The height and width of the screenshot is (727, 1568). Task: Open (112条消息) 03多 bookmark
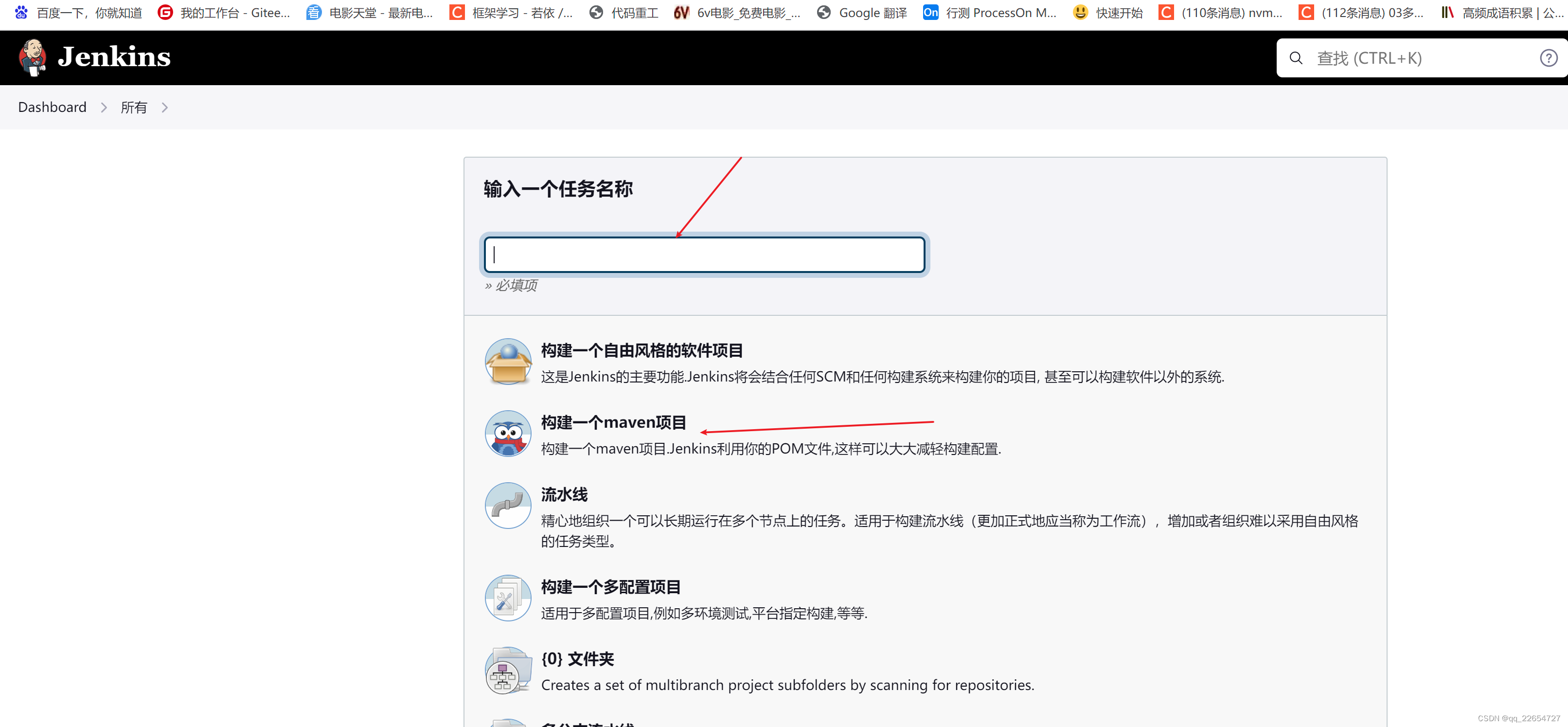coord(1361,13)
